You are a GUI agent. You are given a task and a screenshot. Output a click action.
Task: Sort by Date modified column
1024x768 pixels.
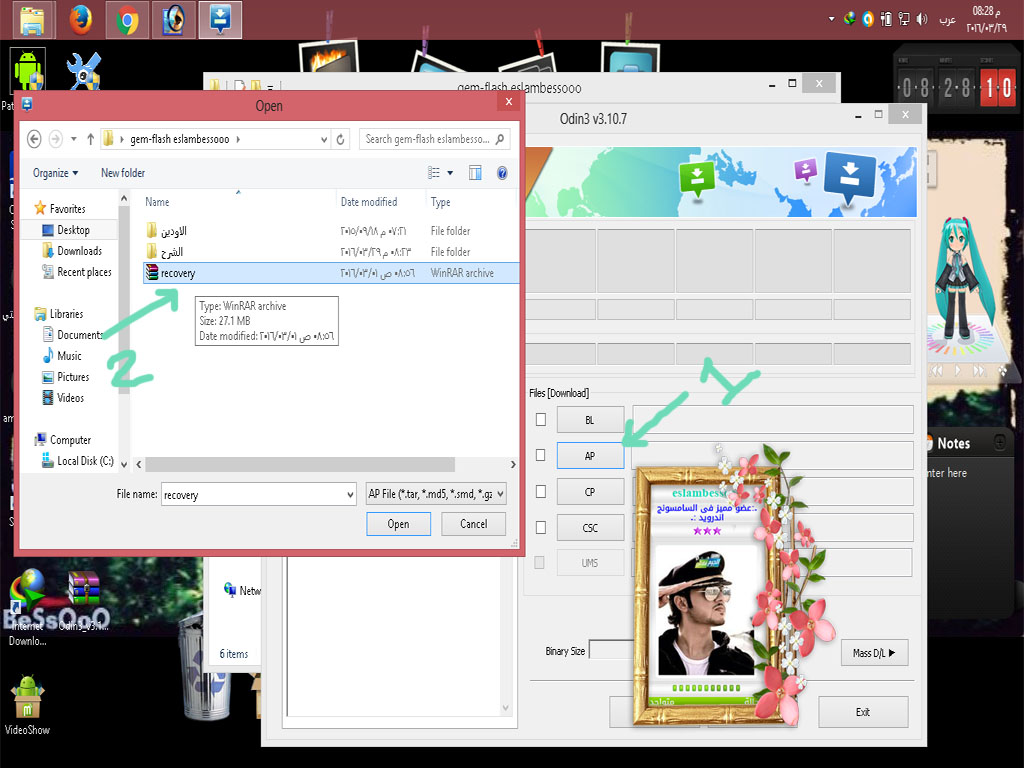369,202
